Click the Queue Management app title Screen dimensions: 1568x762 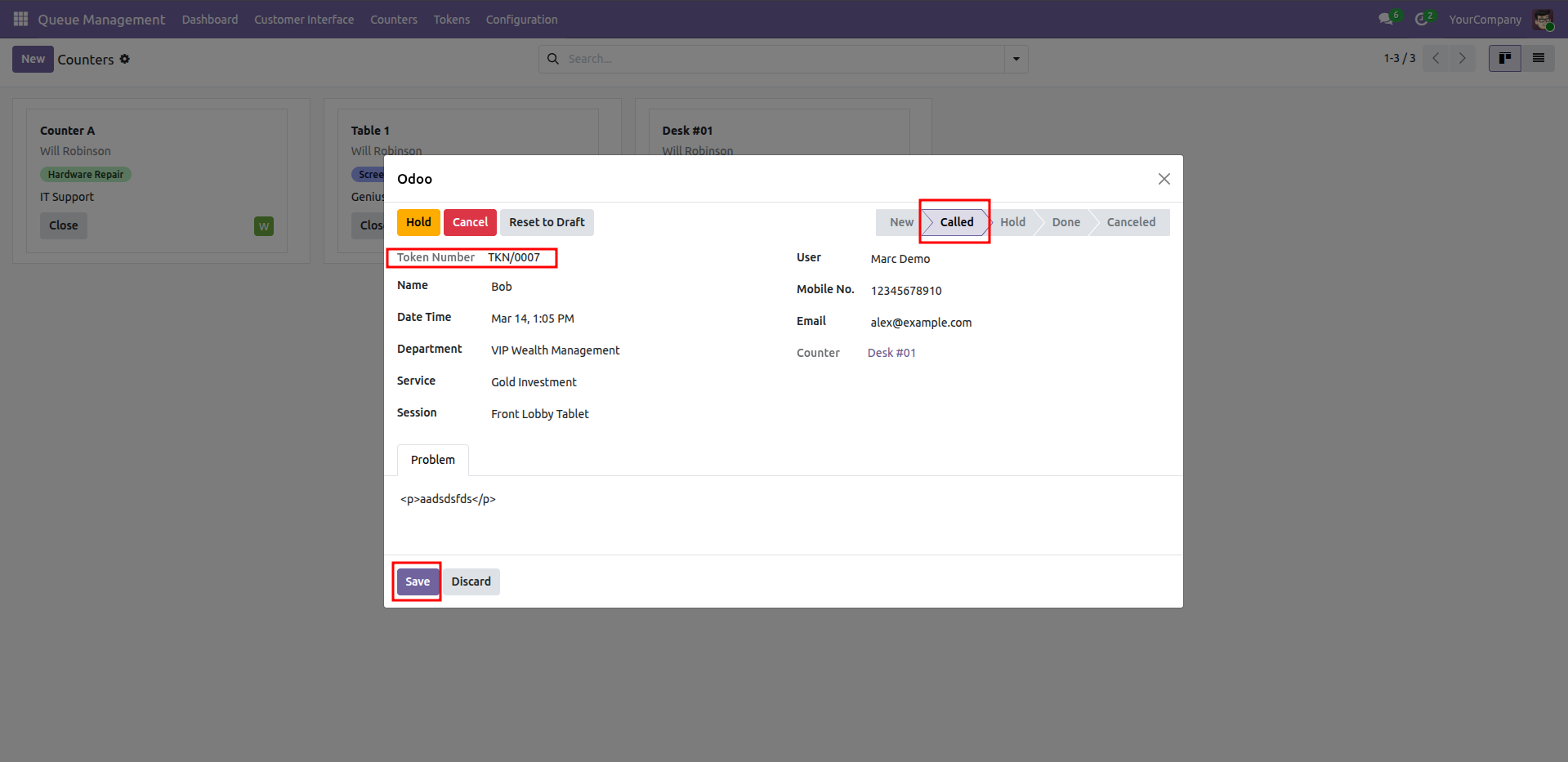click(101, 20)
